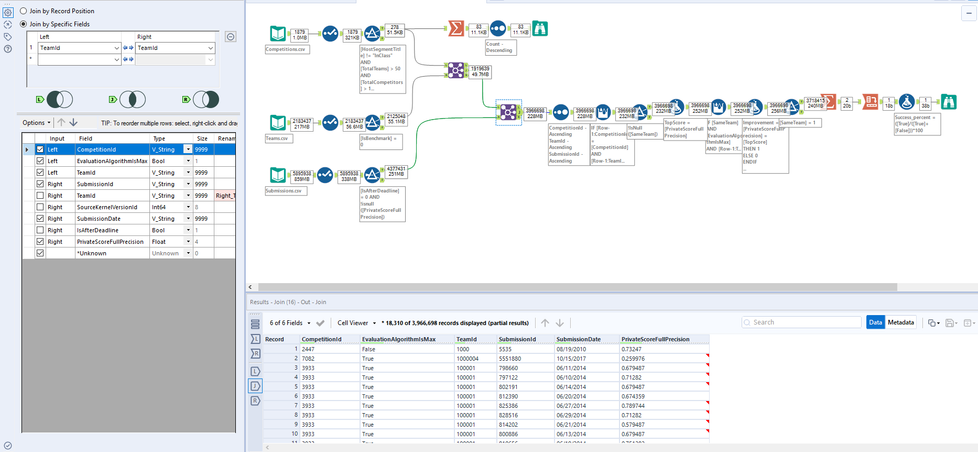
Task: Select the Formula tool with Success_percent expression
Action: point(909,100)
